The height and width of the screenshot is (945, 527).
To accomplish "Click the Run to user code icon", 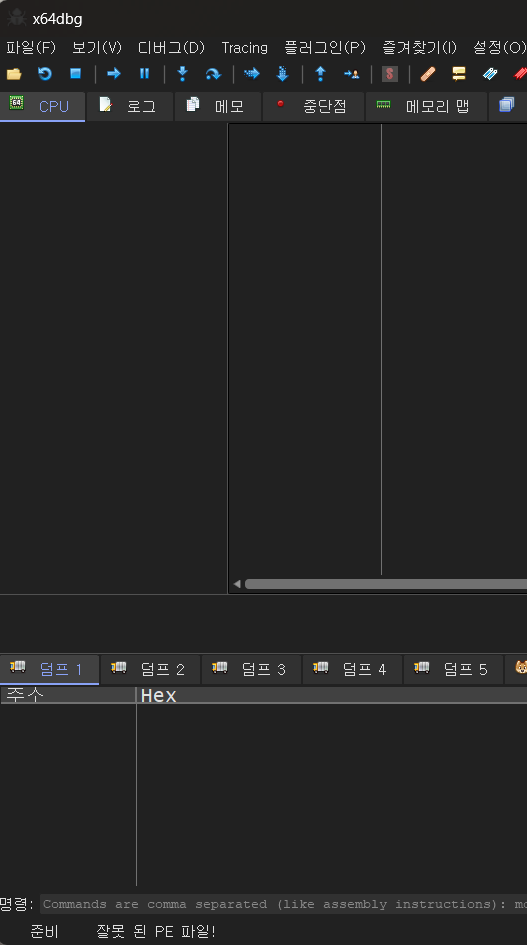I will (x=352, y=74).
